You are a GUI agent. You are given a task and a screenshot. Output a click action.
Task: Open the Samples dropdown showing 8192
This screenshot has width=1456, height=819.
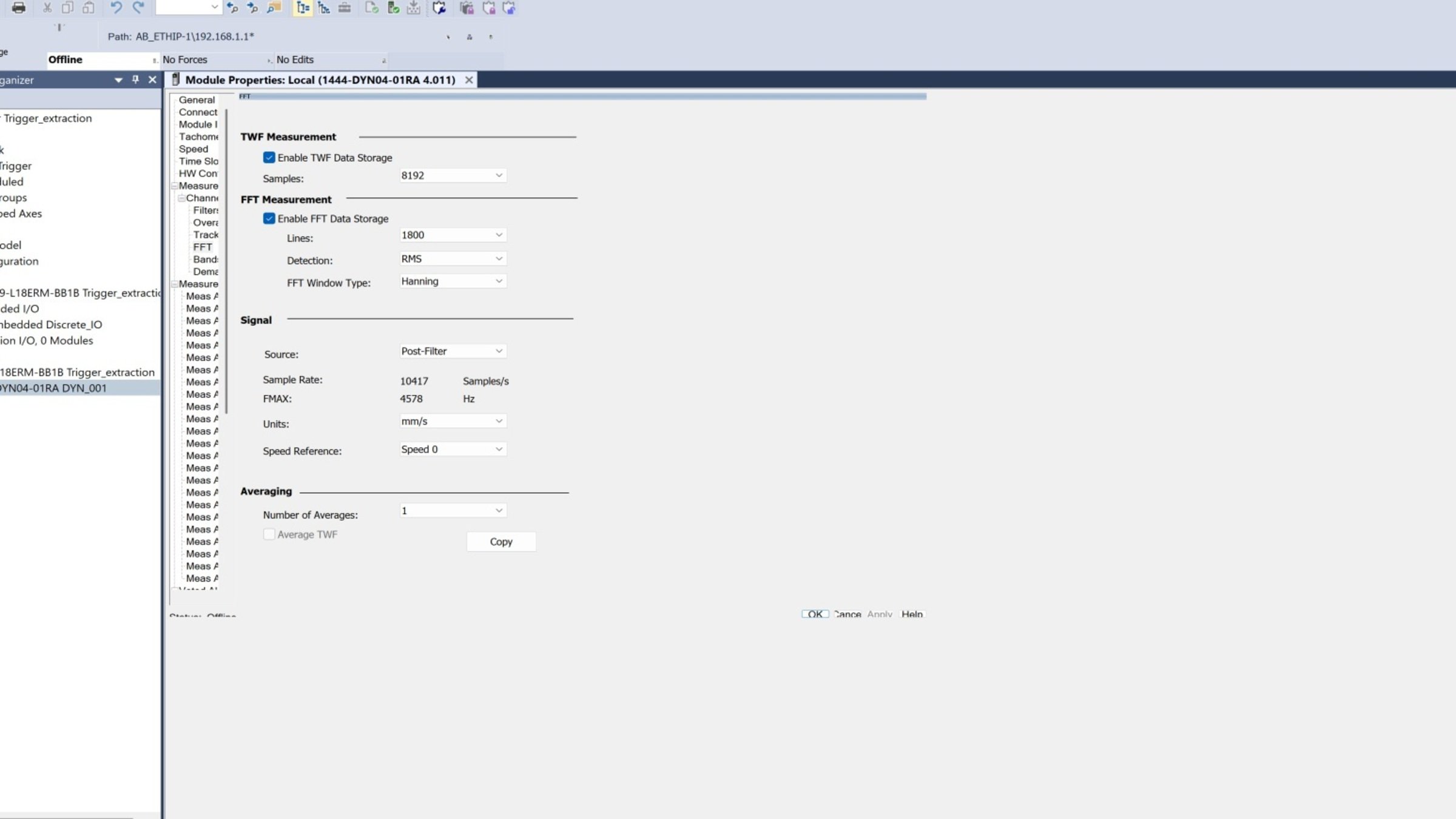(x=453, y=175)
